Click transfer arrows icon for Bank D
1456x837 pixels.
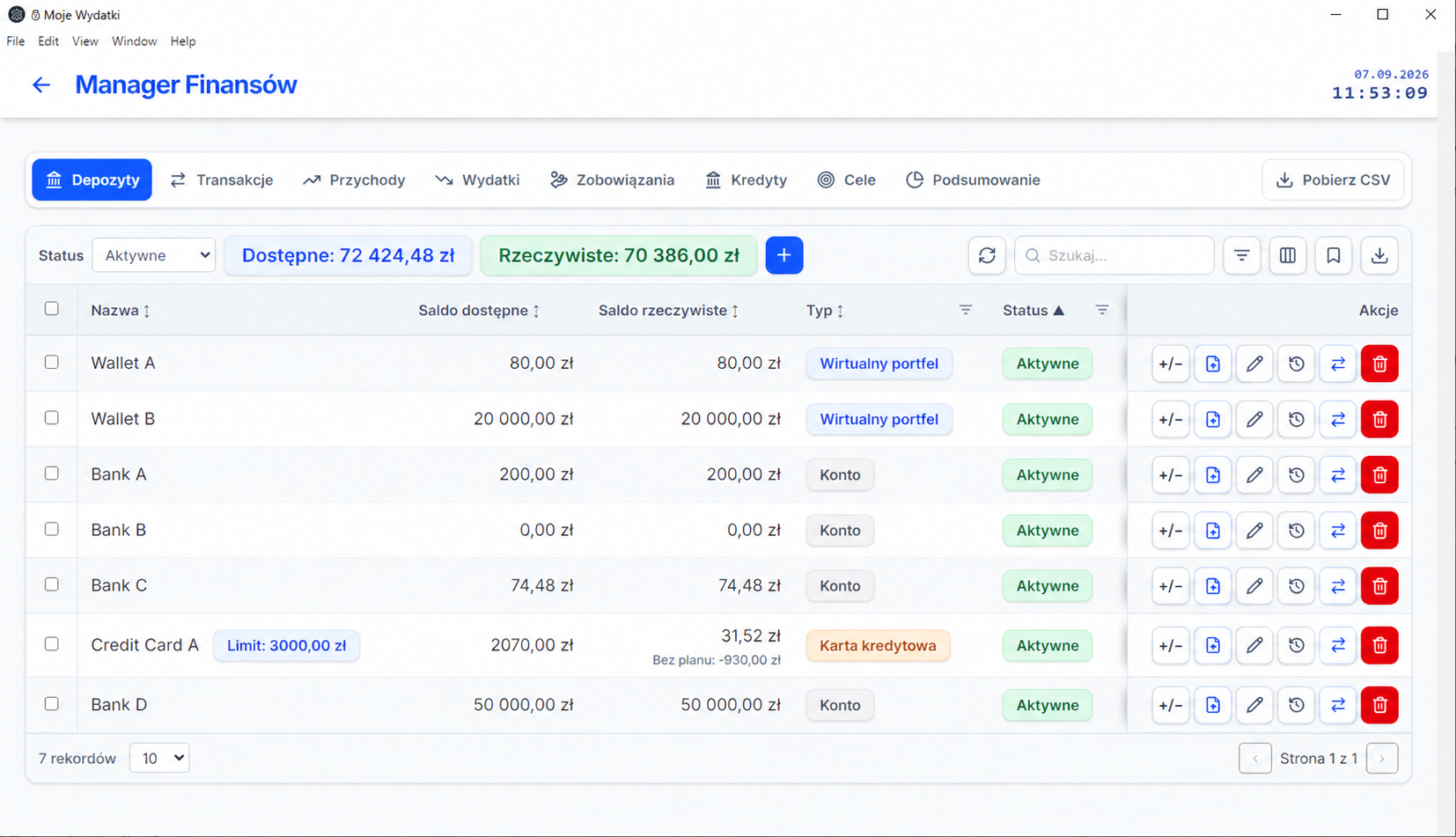click(1338, 705)
